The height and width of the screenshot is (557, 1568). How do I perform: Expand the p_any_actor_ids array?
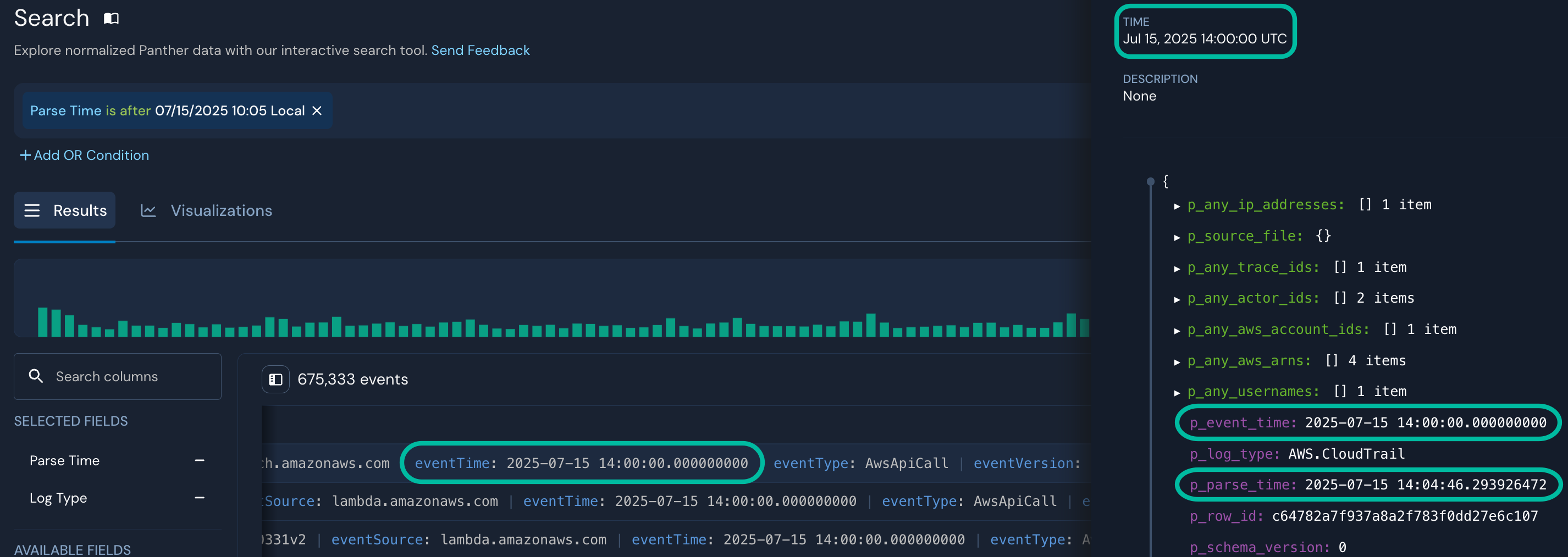(x=1177, y=298)
